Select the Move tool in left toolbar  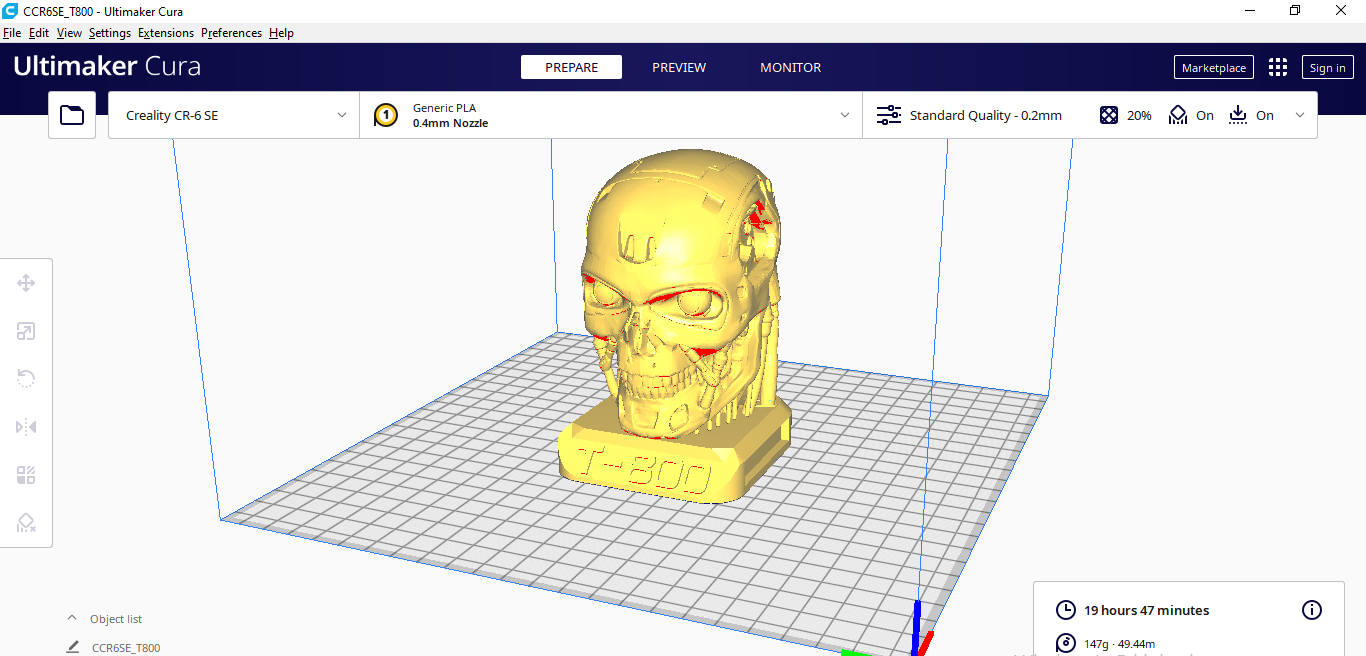pos(26,283)
